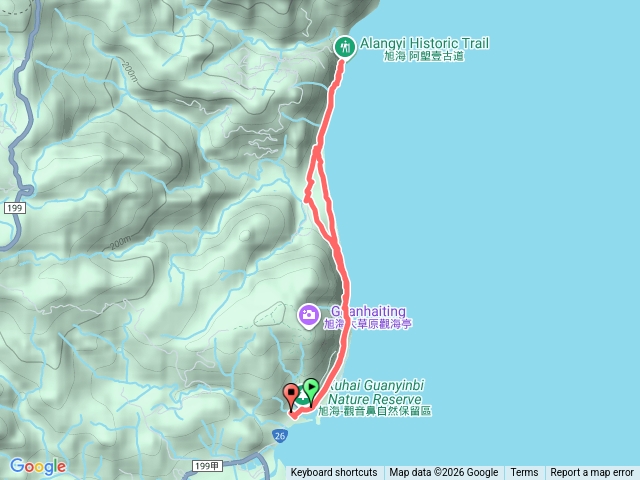Open the Guanhaiting camera marker
The width and height of the screenshot is (640, 480).
[309, 316]
